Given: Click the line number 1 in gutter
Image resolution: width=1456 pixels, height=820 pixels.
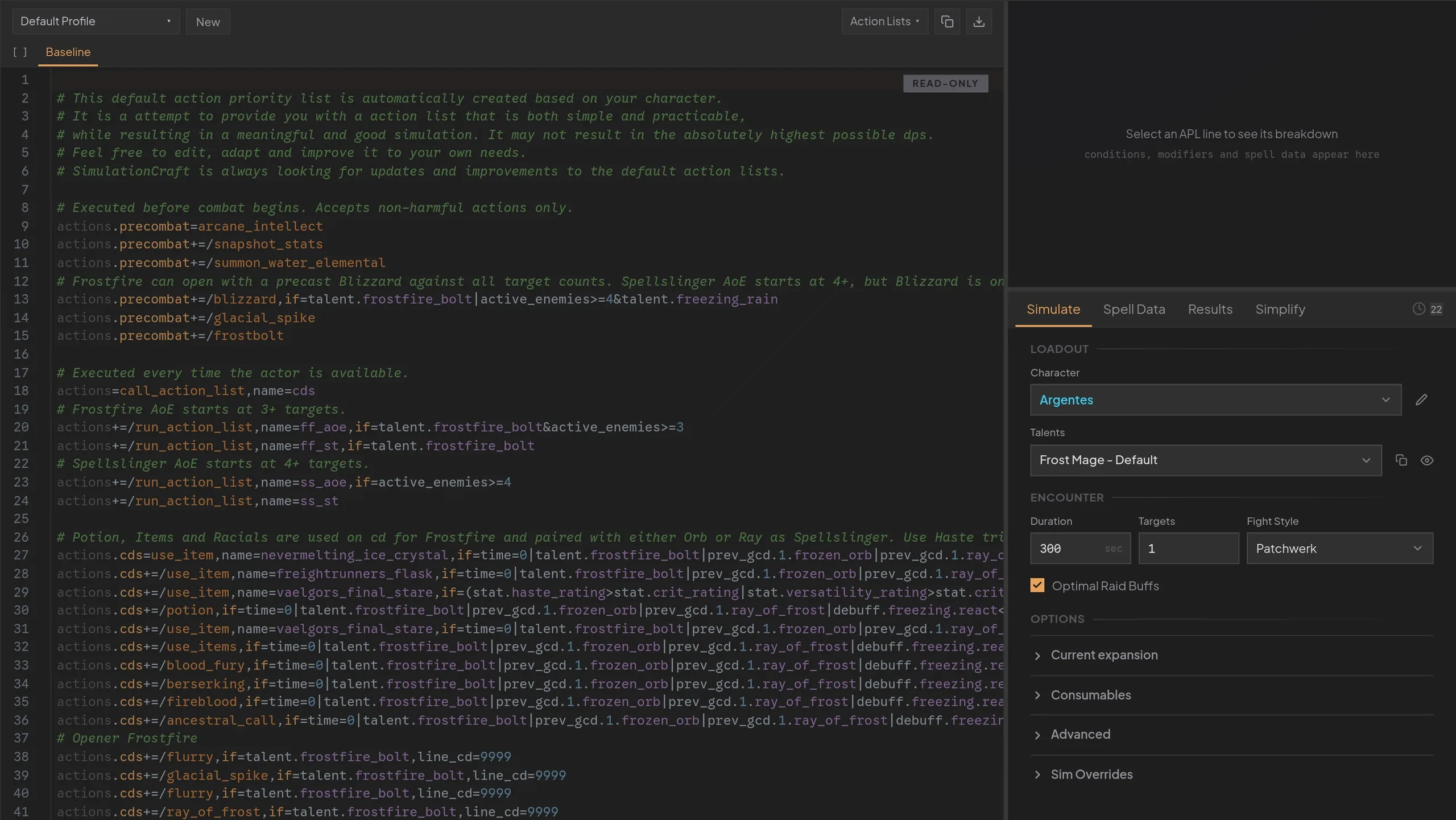Looking at the screenshot, I should pyautogui.click(x=25, y=80).
